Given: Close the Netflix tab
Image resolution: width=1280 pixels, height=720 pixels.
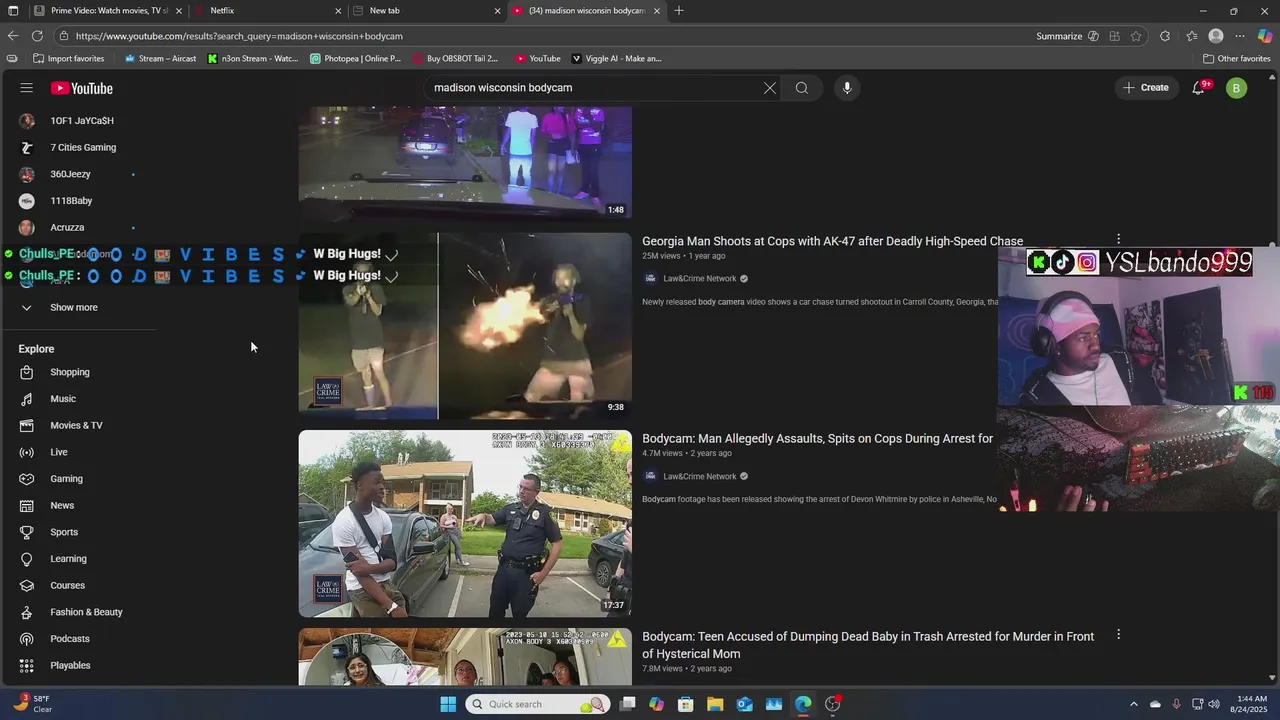Looking at the screenshot, I should coord(338,11).
